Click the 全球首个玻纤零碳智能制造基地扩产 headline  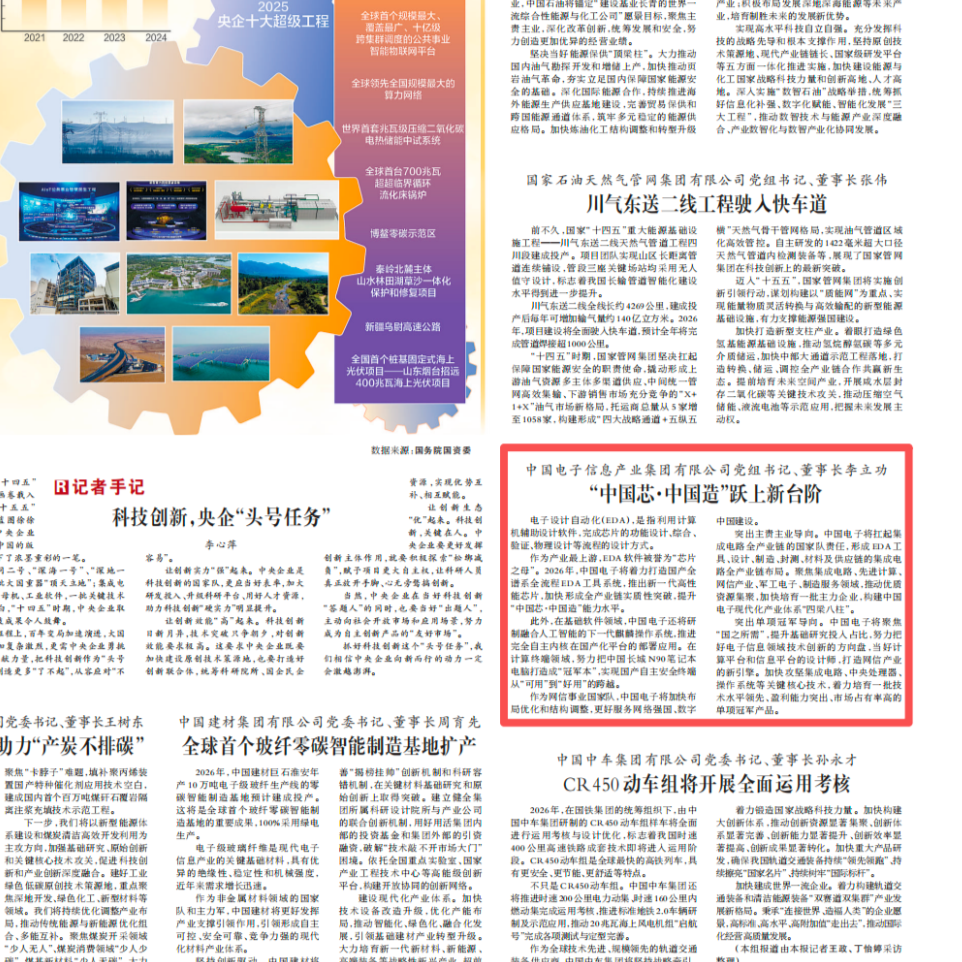click(x=330, y=745)
